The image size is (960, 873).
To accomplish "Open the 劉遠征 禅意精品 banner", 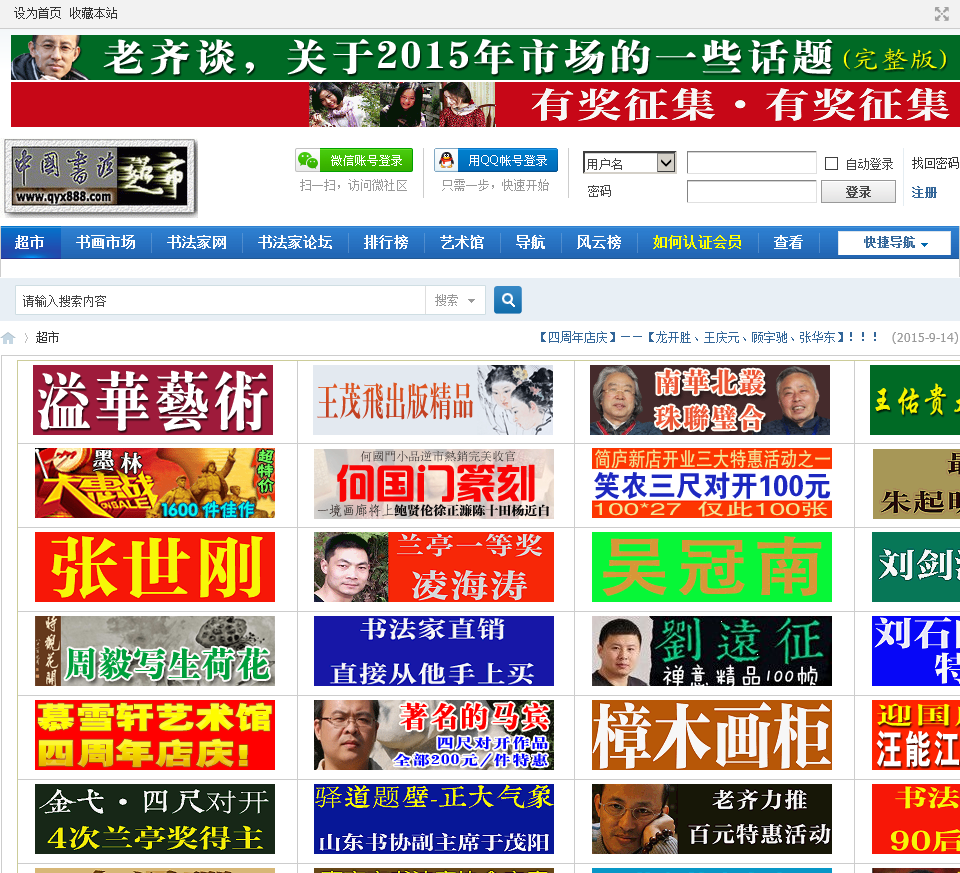I will click(x=712, y=651).
